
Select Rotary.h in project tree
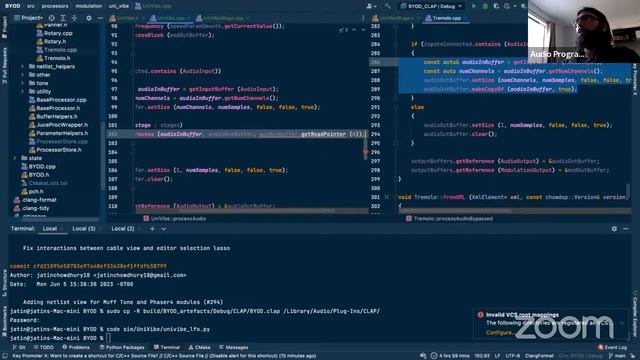pyautogui.click(x=51, y=41)
